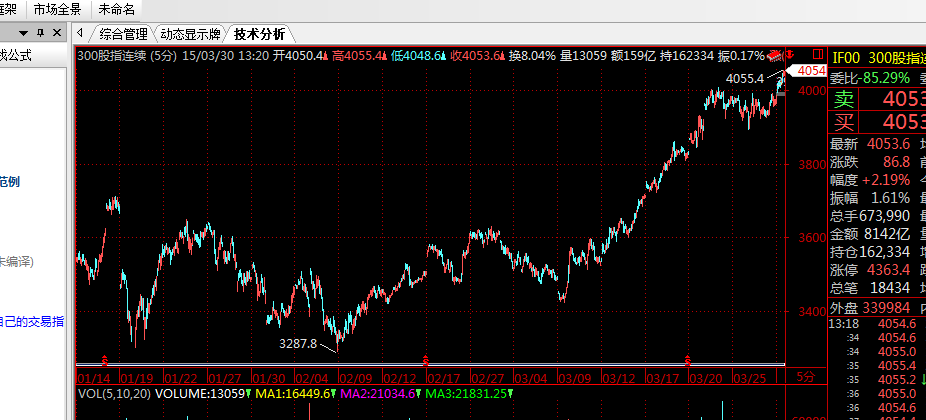Switch to the 动态显示牌 tab

tap(190, 34)
